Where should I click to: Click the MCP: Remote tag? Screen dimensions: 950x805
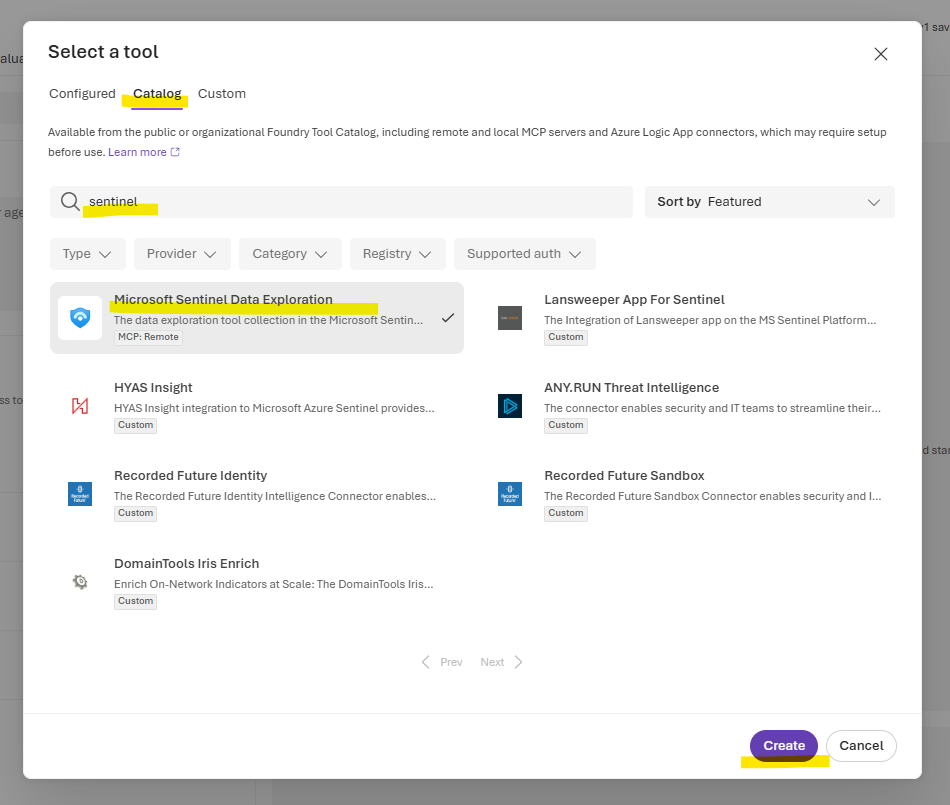coord(148,337)
